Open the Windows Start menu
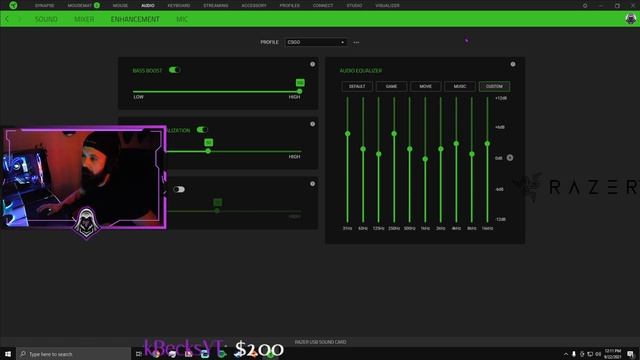The width and height of the screenshot is (640, 360). coord(8,354)
